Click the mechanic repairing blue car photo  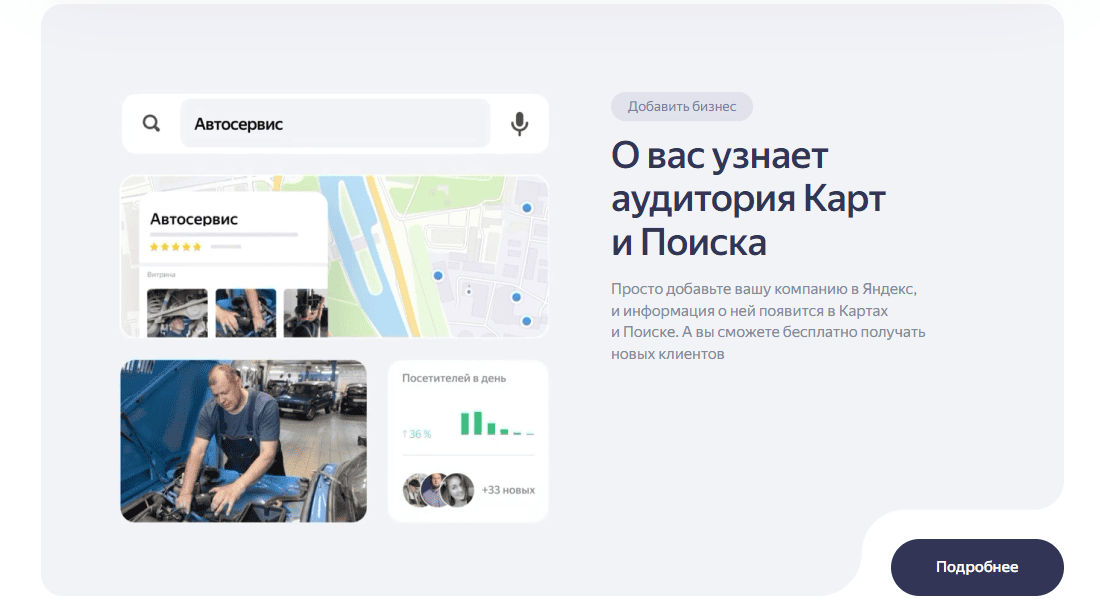243,441
